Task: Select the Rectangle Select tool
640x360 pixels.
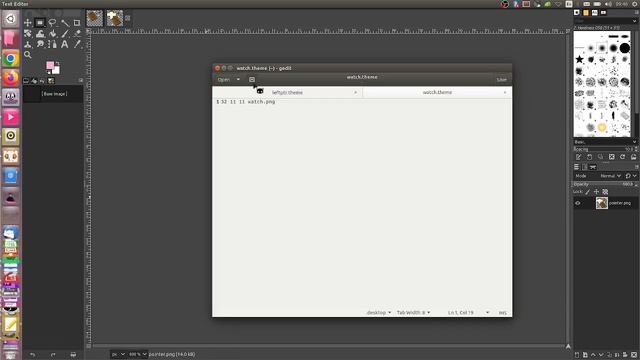Action: 40,23
